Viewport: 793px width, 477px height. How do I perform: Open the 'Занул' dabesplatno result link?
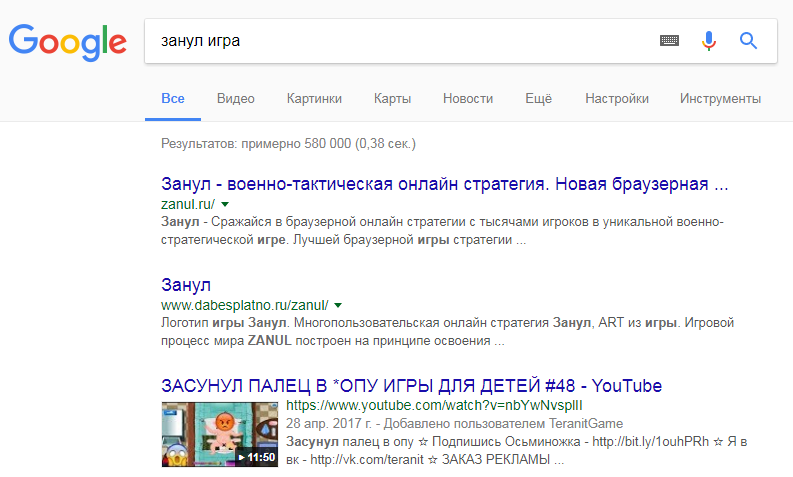(x=186, y=285)
